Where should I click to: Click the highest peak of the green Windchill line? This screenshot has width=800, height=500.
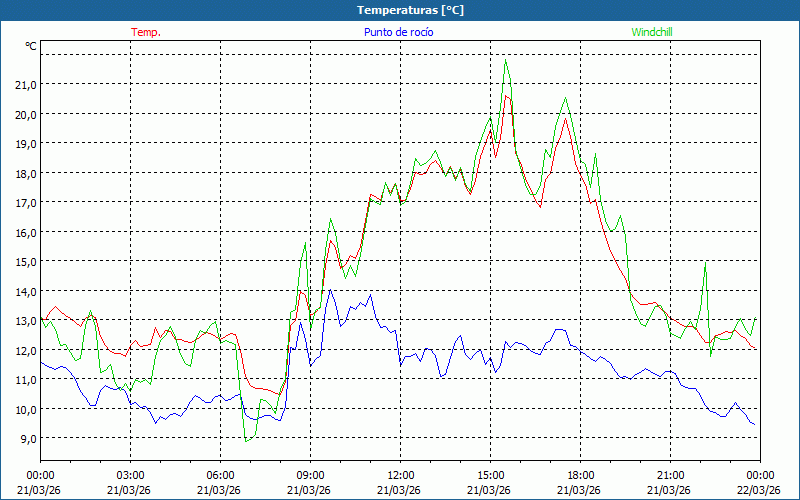[506, 60]
